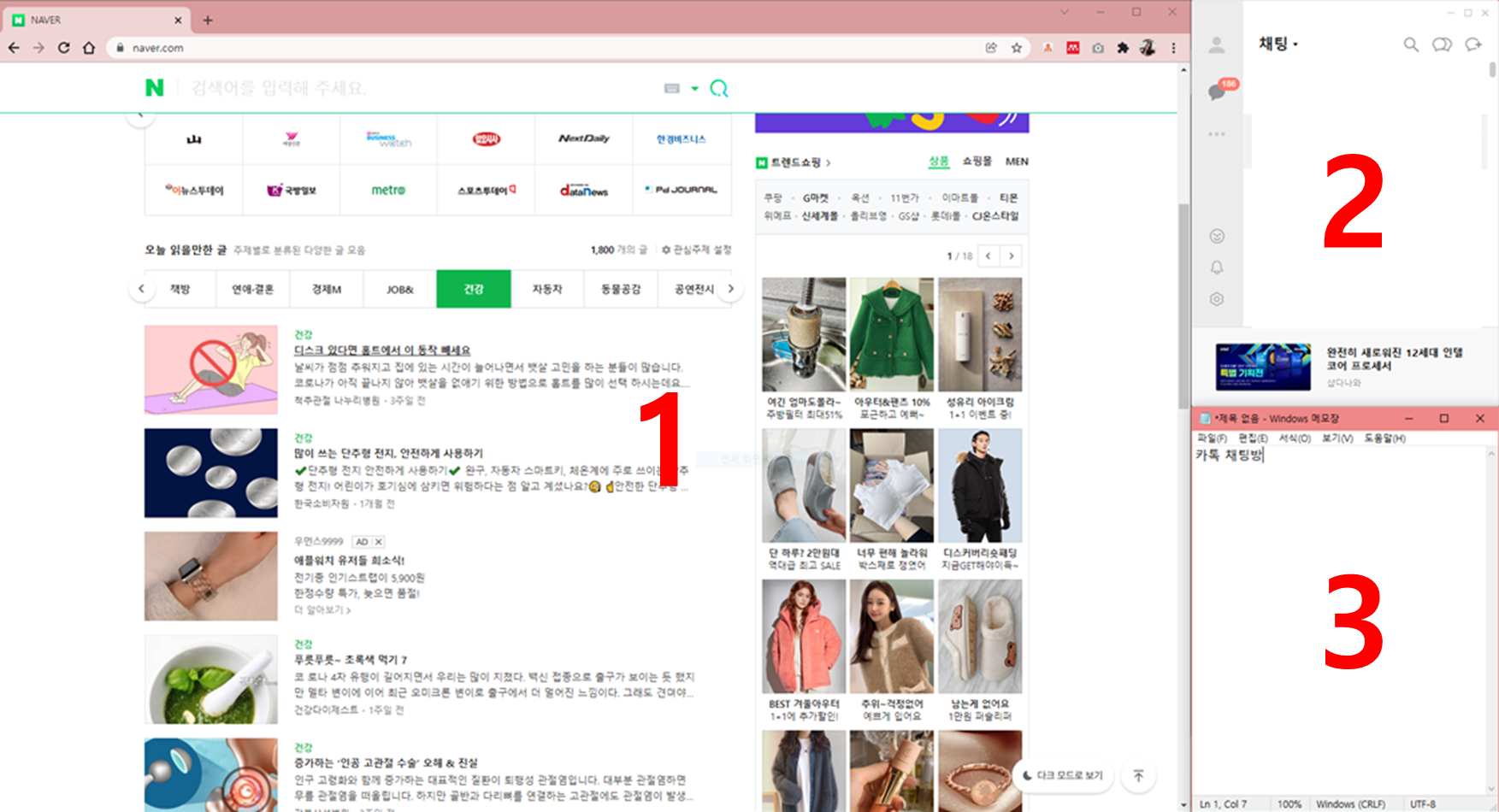Click Chrome forward arrow

[38, 48]
